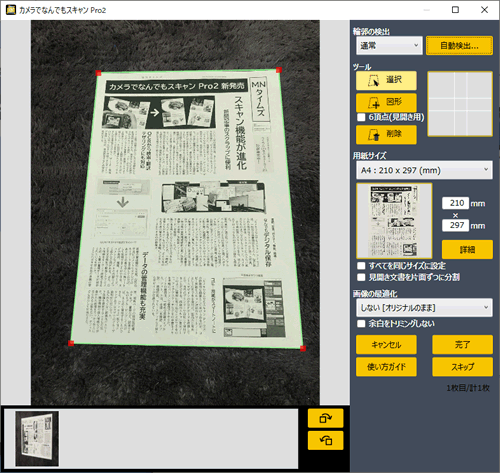Click the bottom-right red corner handle

pos(303,348)
